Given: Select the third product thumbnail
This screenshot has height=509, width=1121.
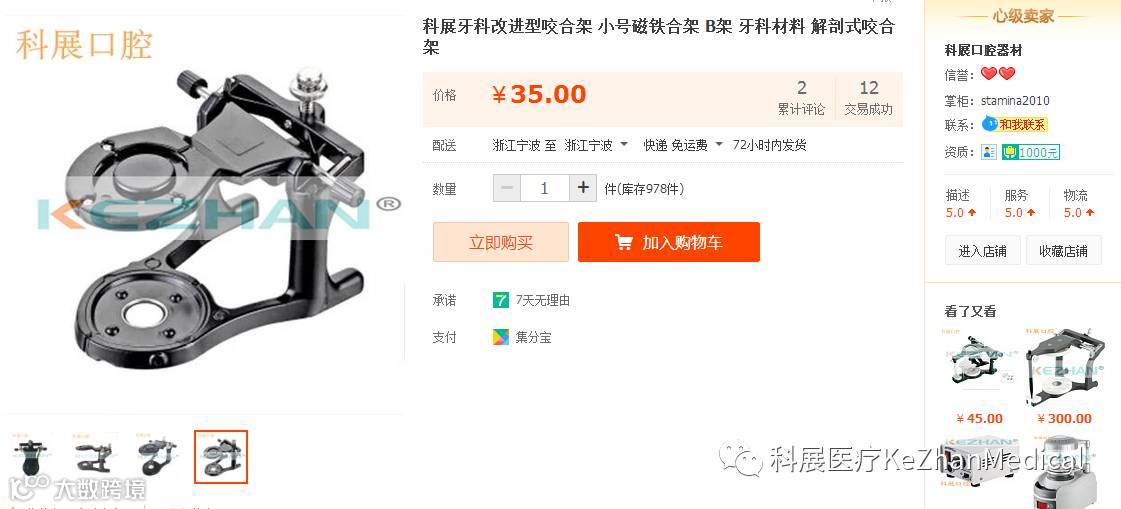Looking at the screenshot, I should [157, 456].
